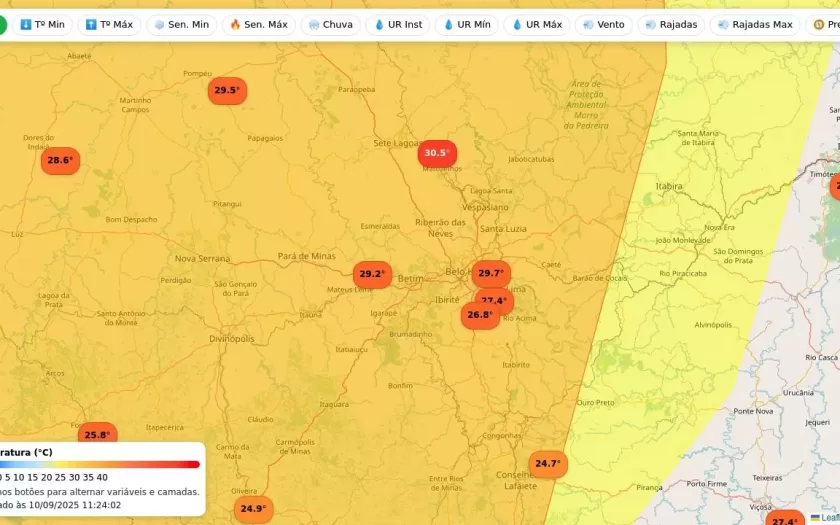Image resolution: width=840 pixels, height=525 pixels.
Task: Open the 29.5° marker near Pompéu
Action: click(x=227, y=91)
